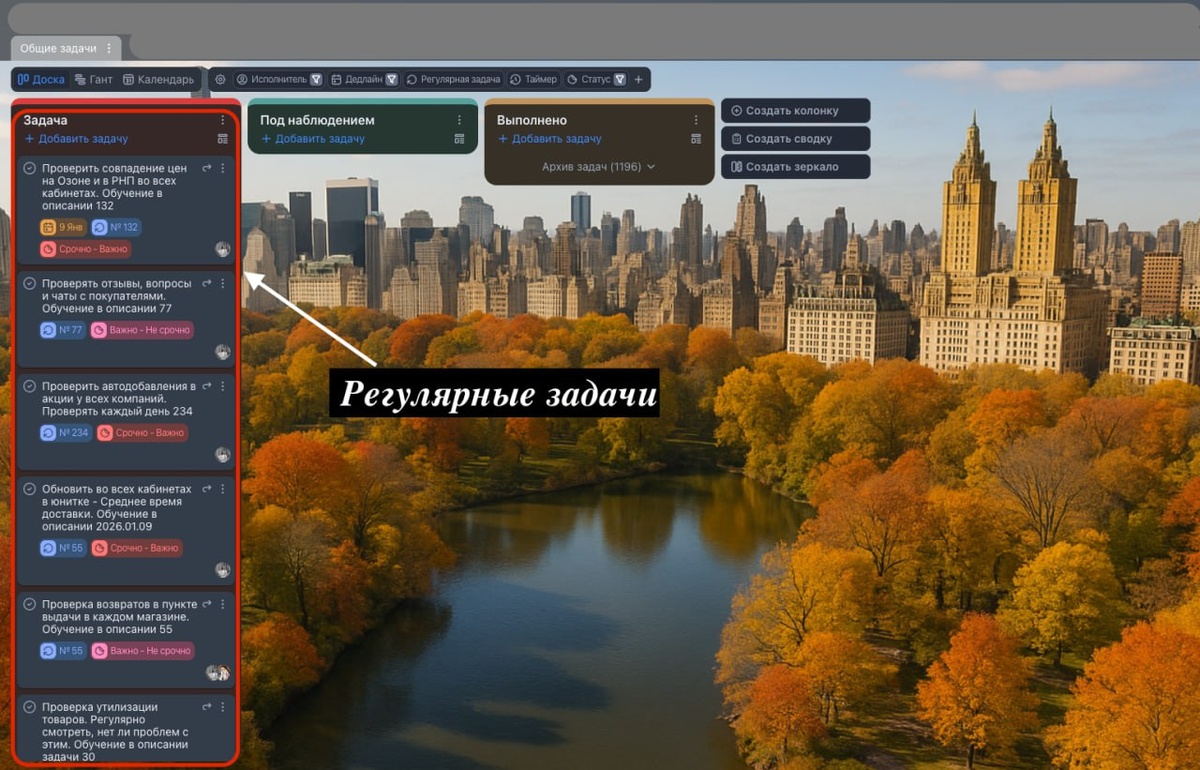Click the Создать сводку button

coord(795,139)
